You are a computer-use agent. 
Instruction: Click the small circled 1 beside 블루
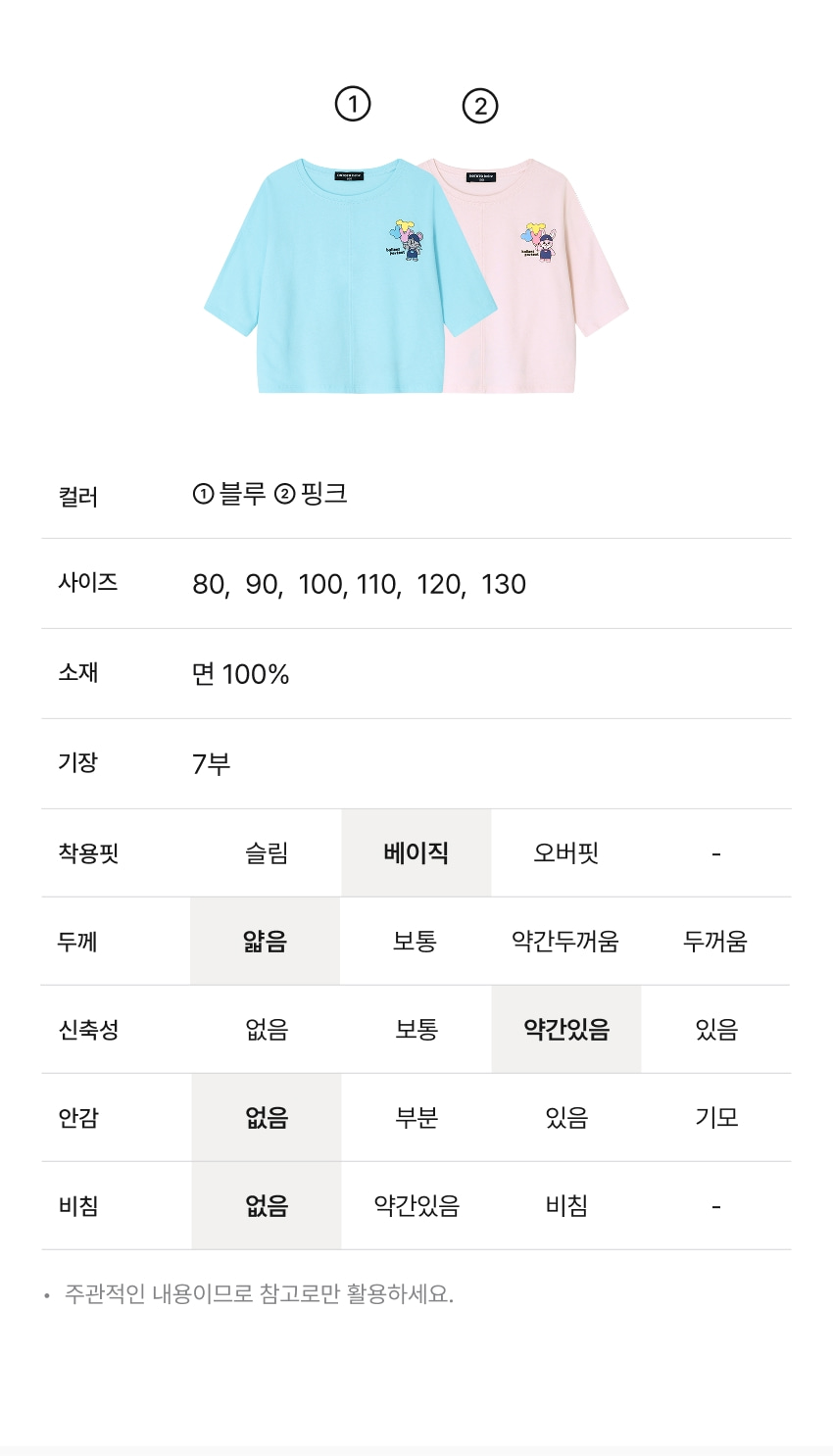(203, 495)
